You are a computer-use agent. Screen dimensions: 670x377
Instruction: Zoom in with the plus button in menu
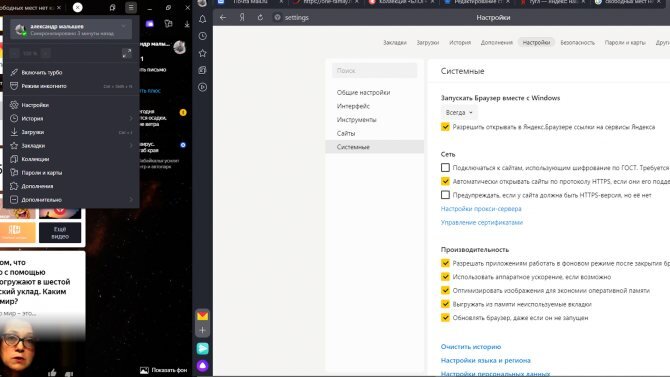coord(46,53)
